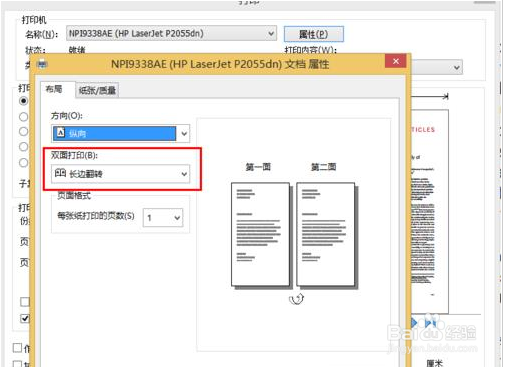This screenshot has width=505, height=367.
Task: Click the 第二面 page preview thumbnail
Action: [x=326, y=234]
